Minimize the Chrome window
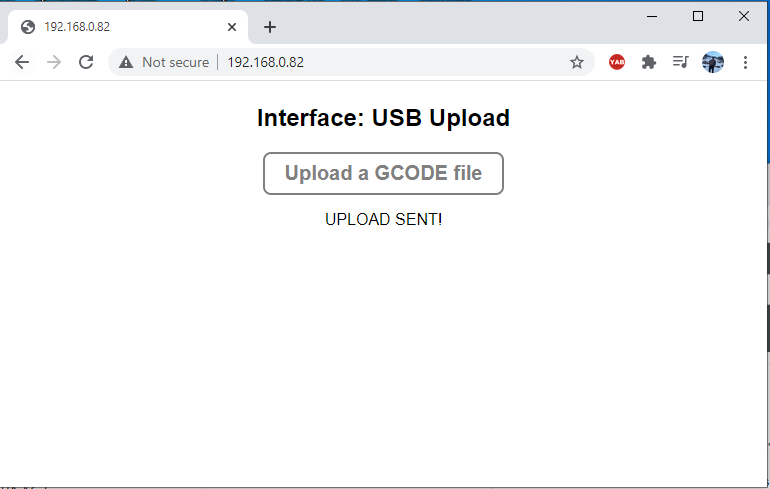Viewport: 770px width, 489px height. pos(652,16)
